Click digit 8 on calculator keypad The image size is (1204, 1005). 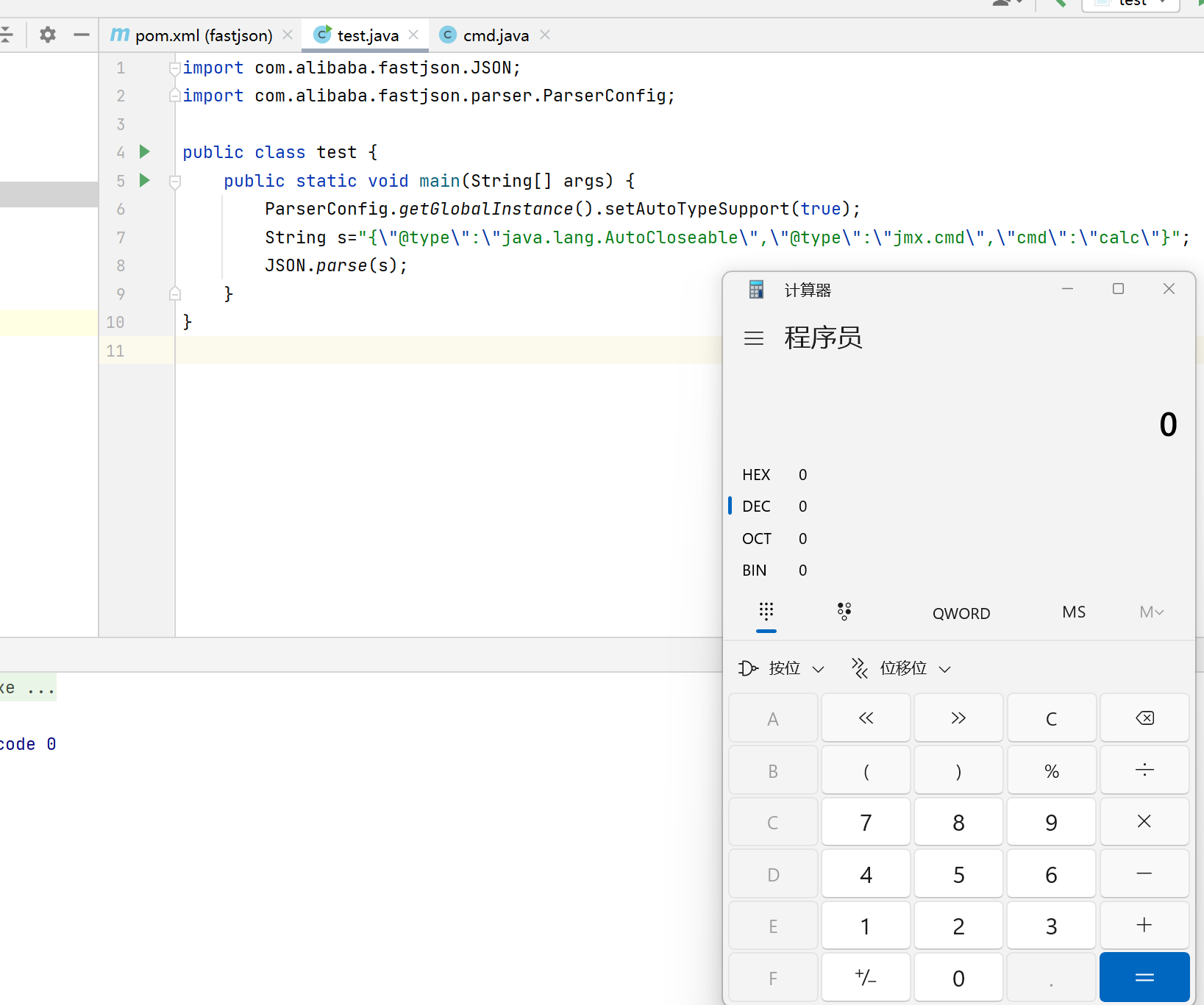point(958,822)
